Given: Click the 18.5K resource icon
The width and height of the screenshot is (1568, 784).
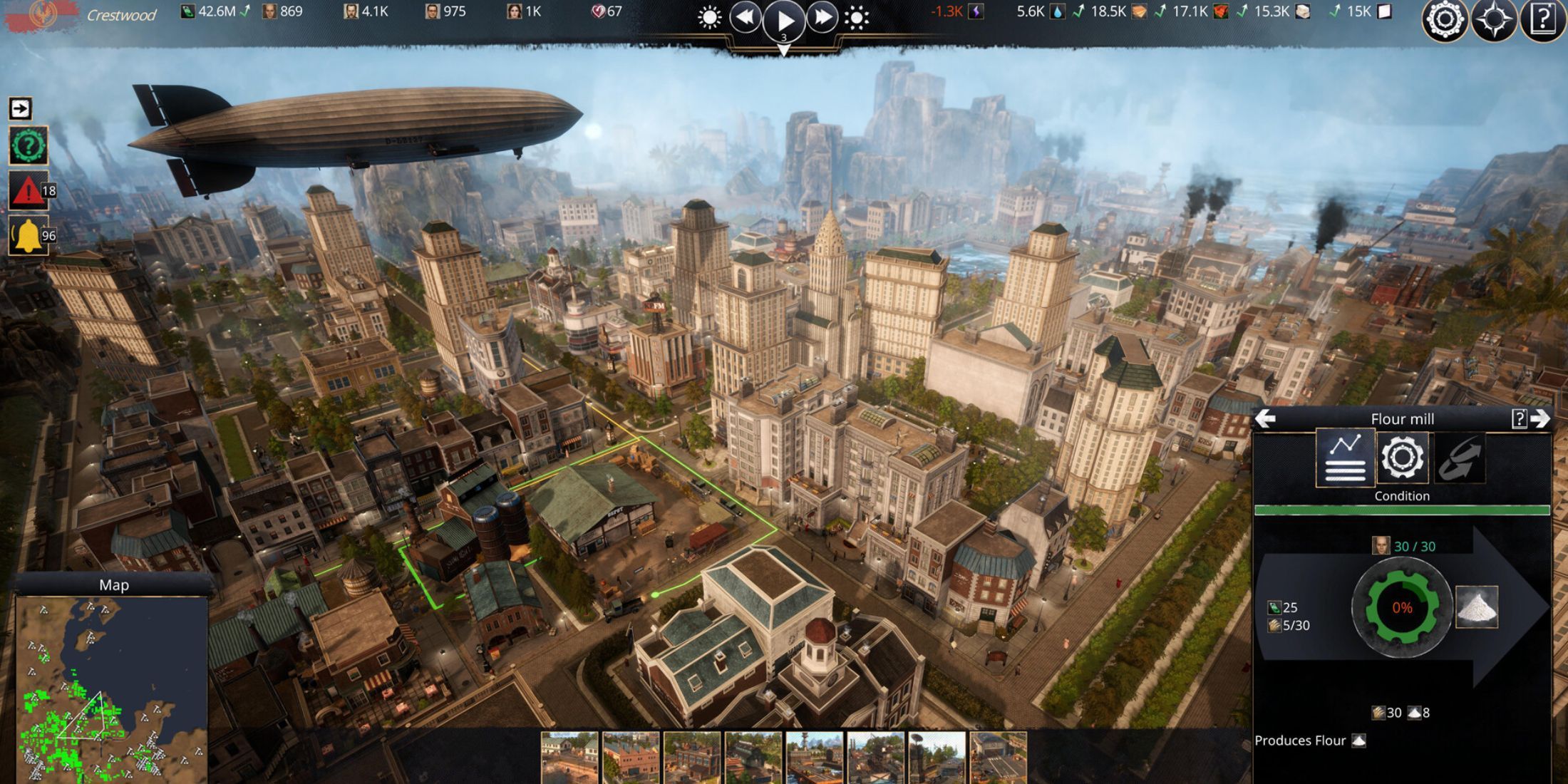Looking at the screenshot, I should (1139, 11).
